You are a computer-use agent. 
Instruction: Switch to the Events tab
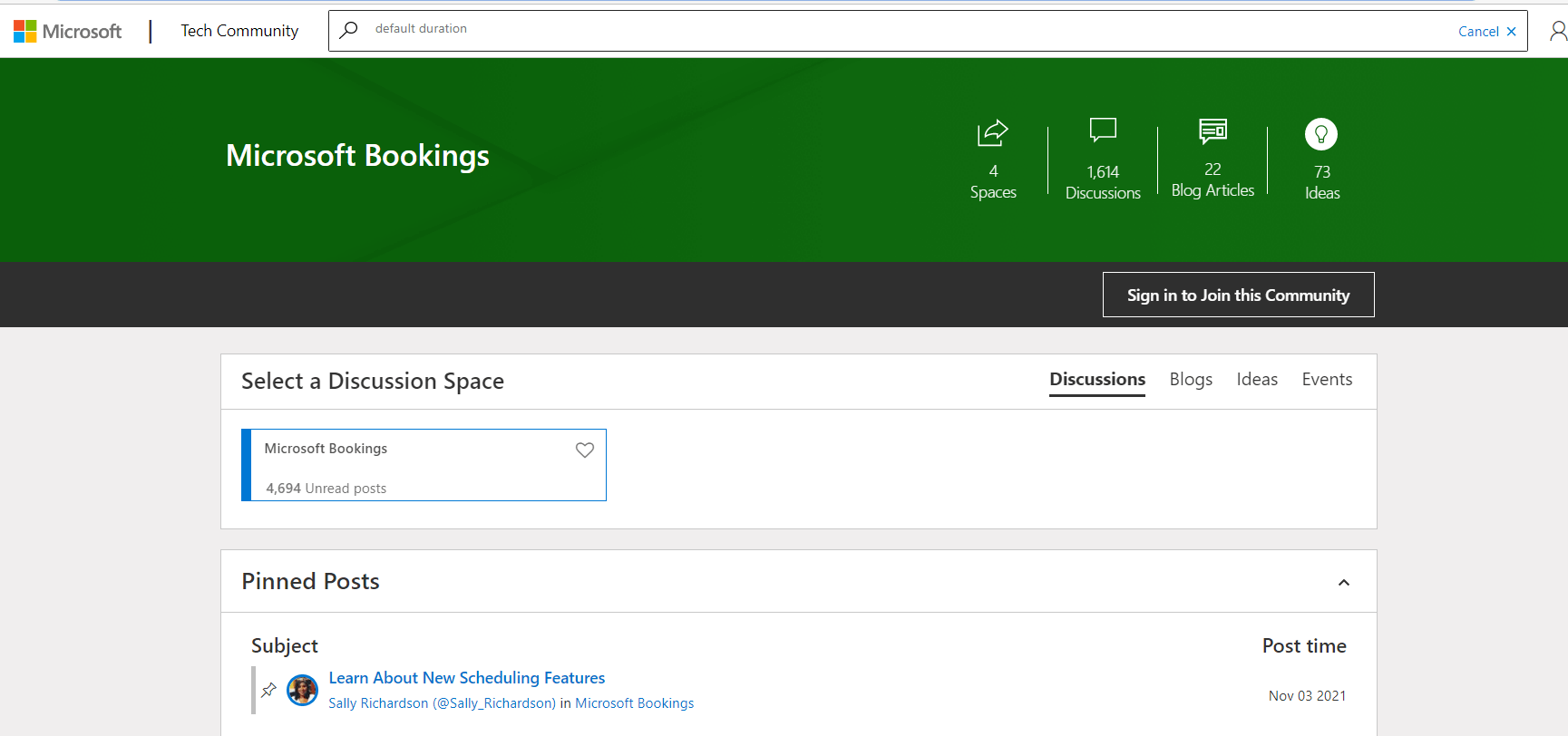tap(1327, 380)
